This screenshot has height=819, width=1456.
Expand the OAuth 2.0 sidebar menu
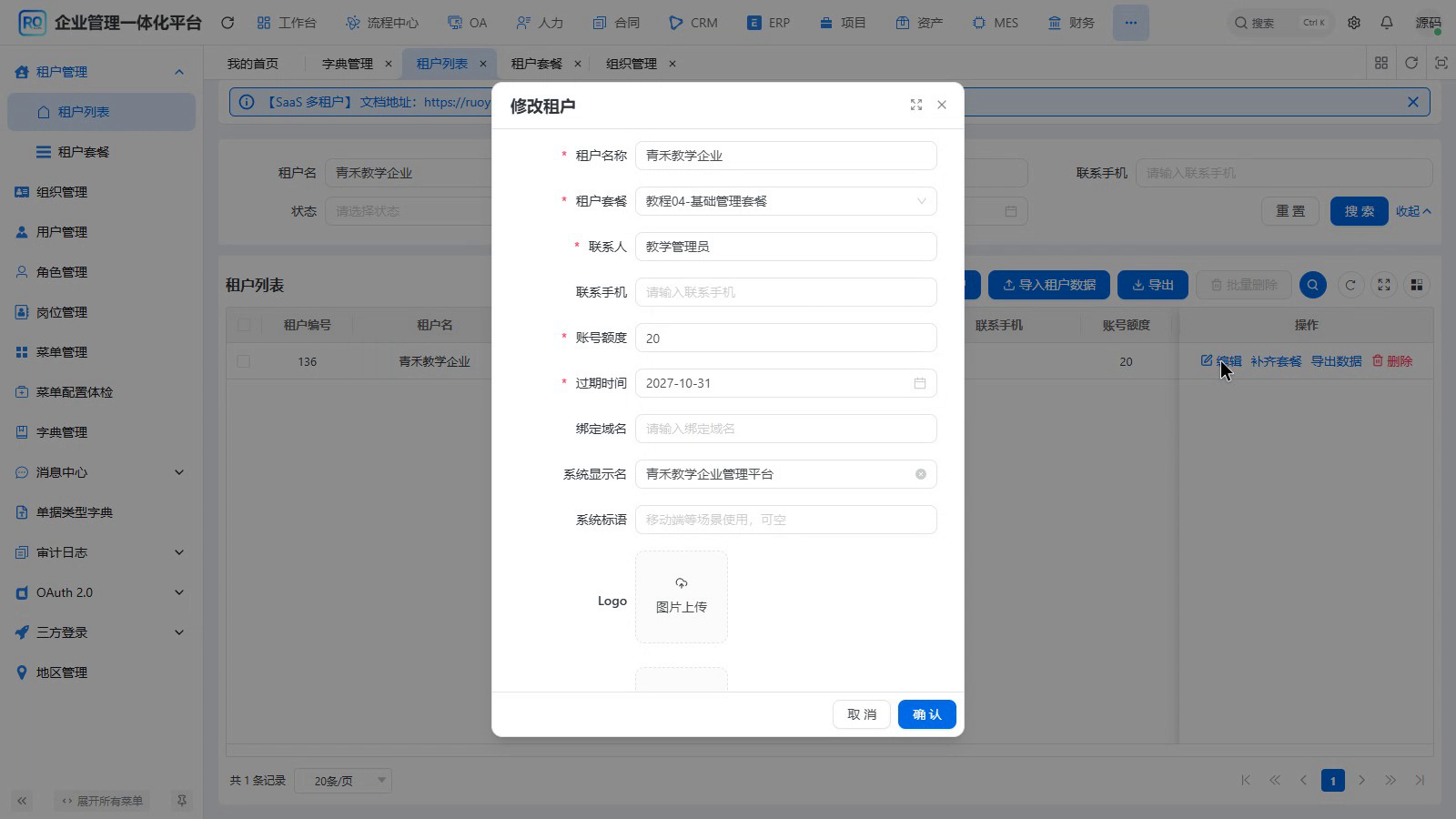click(101, 592)
